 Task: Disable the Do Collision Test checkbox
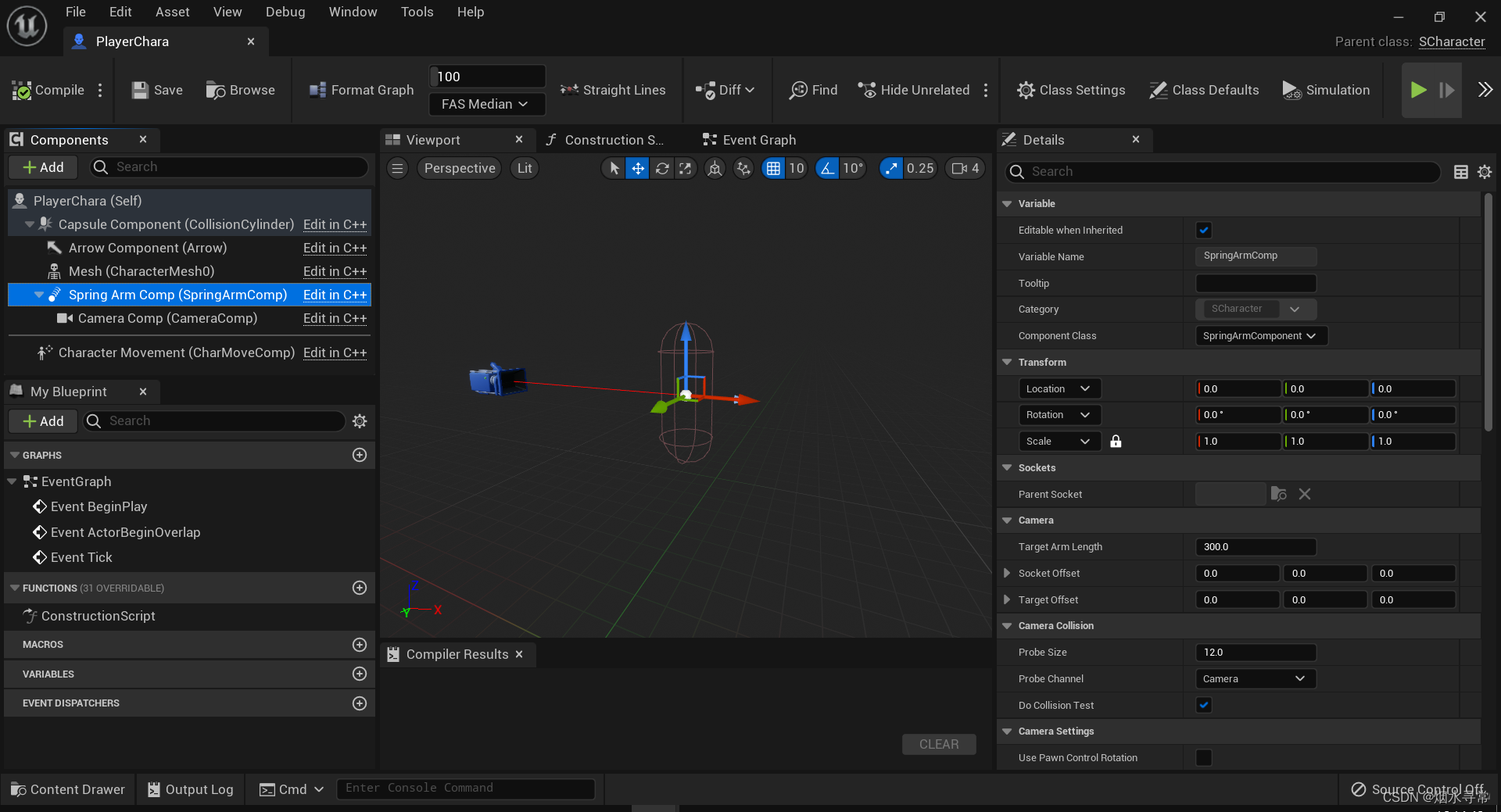coord(1204,705)
